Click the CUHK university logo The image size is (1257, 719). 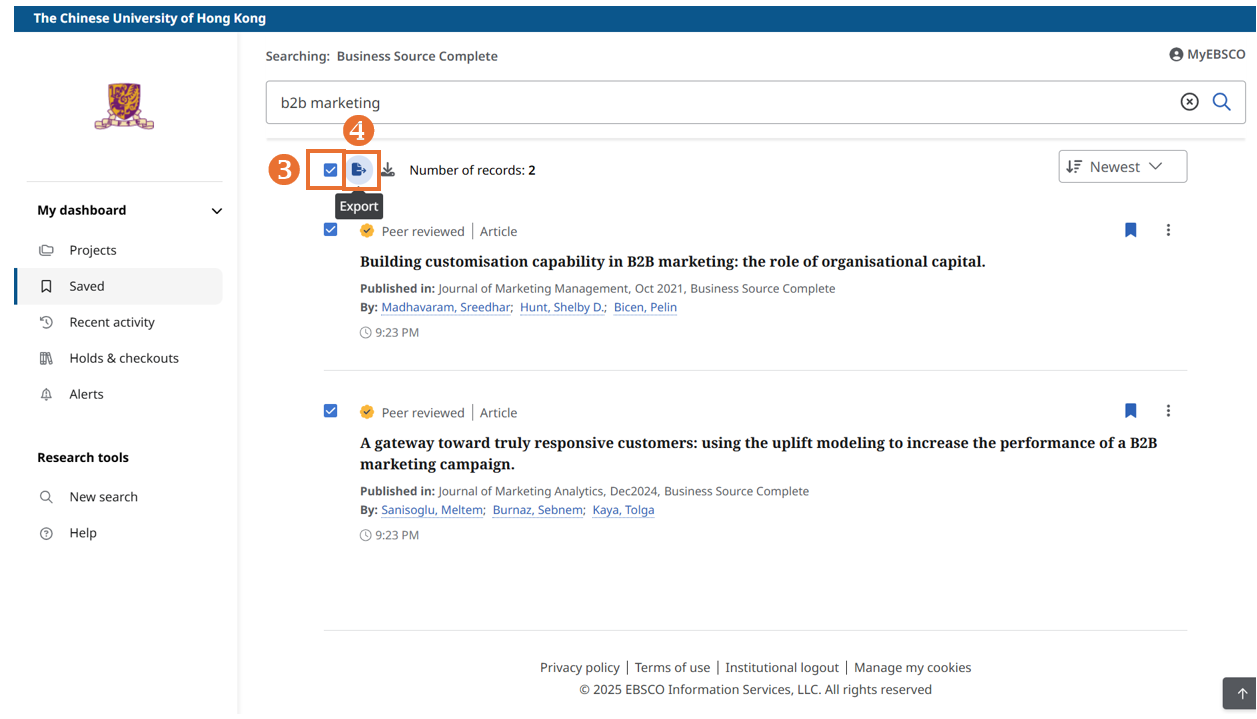[124, 106]
